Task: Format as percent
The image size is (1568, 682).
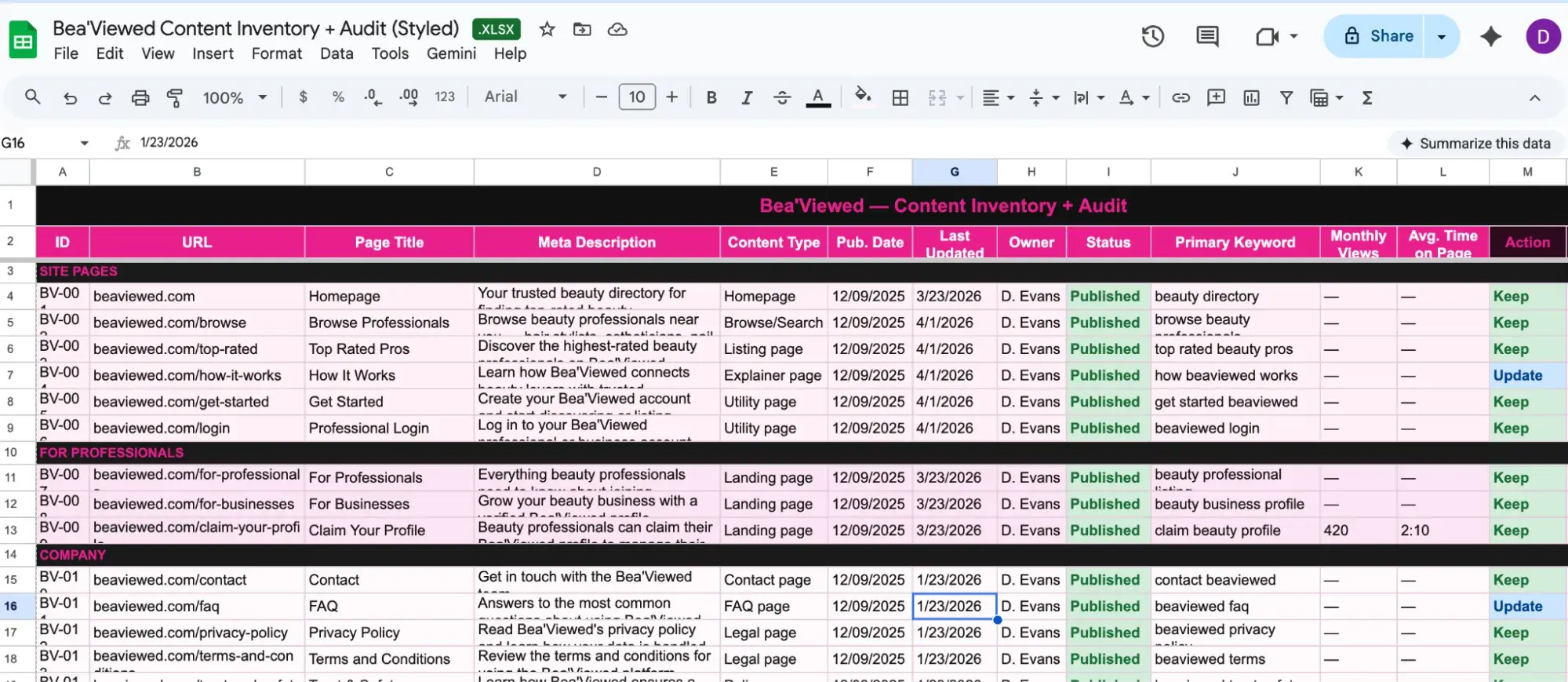Action: (338, 97)
